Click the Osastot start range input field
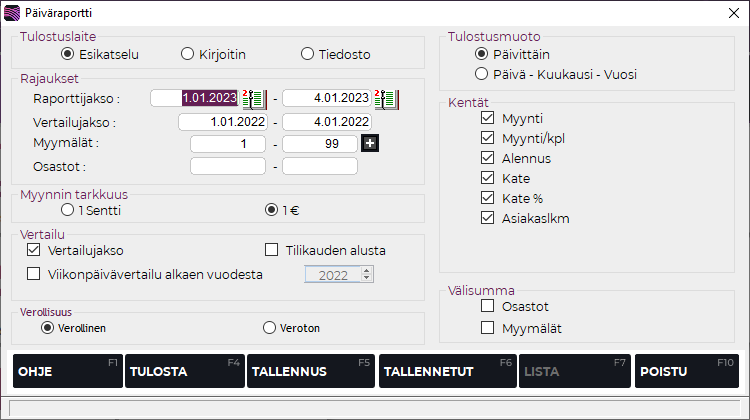 [x=227, y=166]
